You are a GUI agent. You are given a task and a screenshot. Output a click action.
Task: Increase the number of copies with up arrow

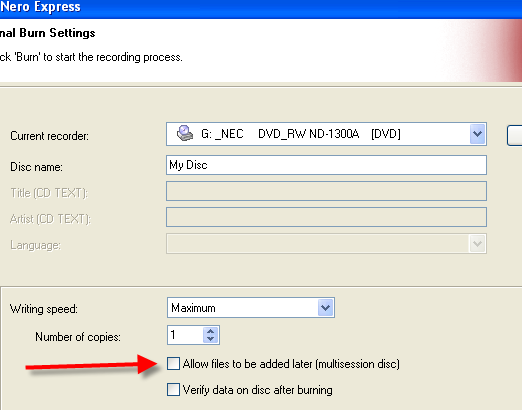click(210, 331)
